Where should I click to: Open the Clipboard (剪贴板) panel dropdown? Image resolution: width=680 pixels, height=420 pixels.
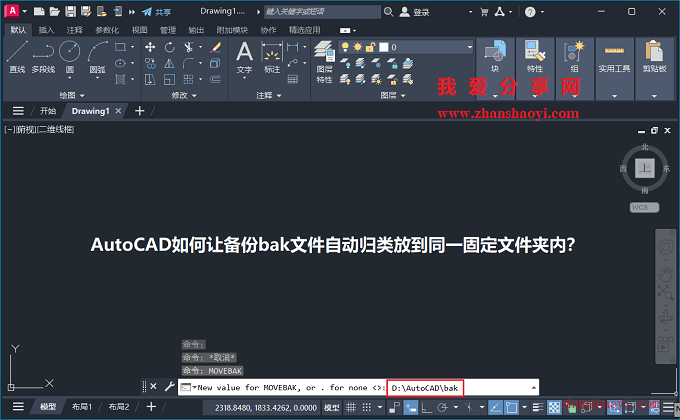tap(654, 96)
